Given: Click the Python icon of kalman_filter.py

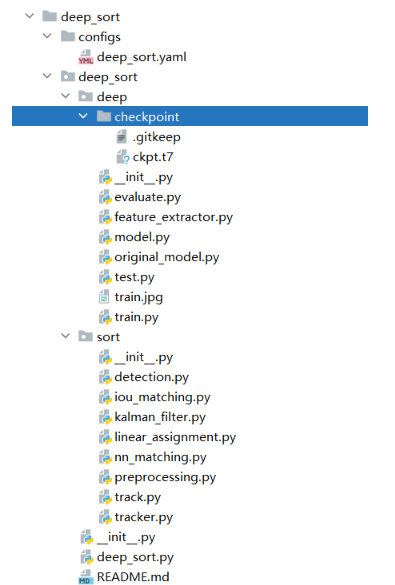Looking at the screenshot, I should 105,417.
